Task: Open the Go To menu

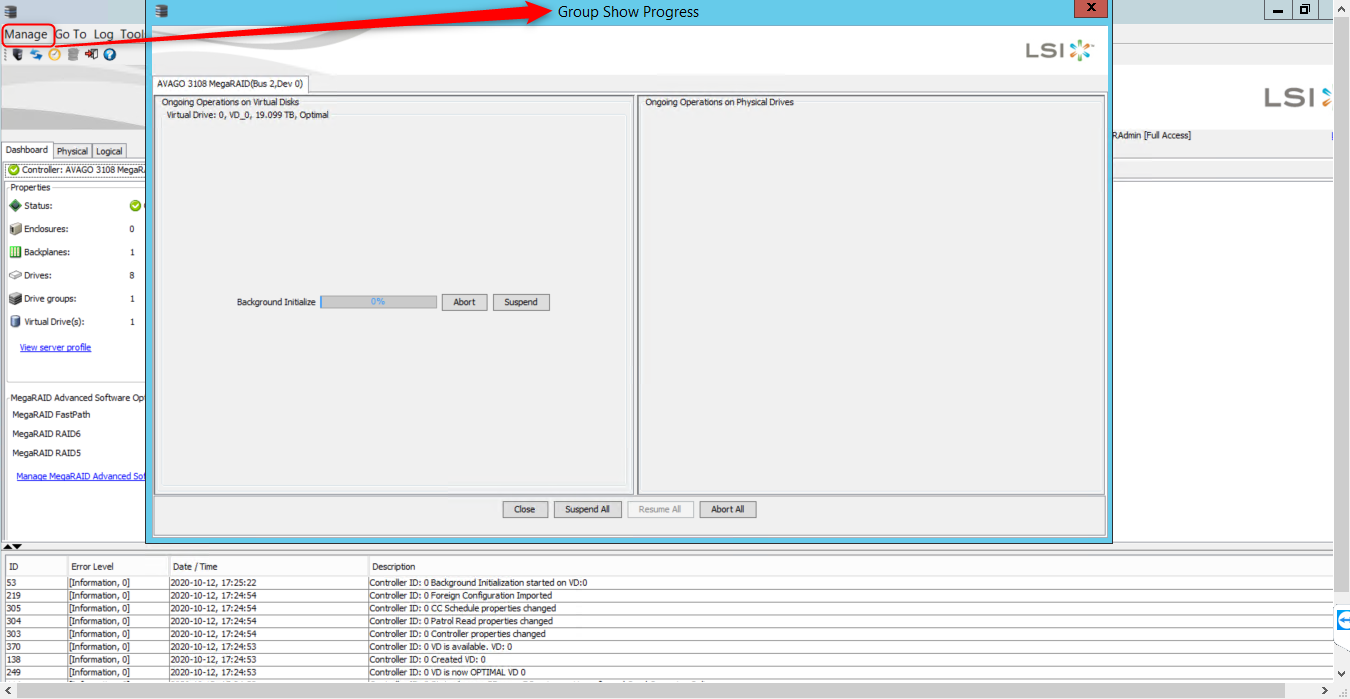Action: 71,34
